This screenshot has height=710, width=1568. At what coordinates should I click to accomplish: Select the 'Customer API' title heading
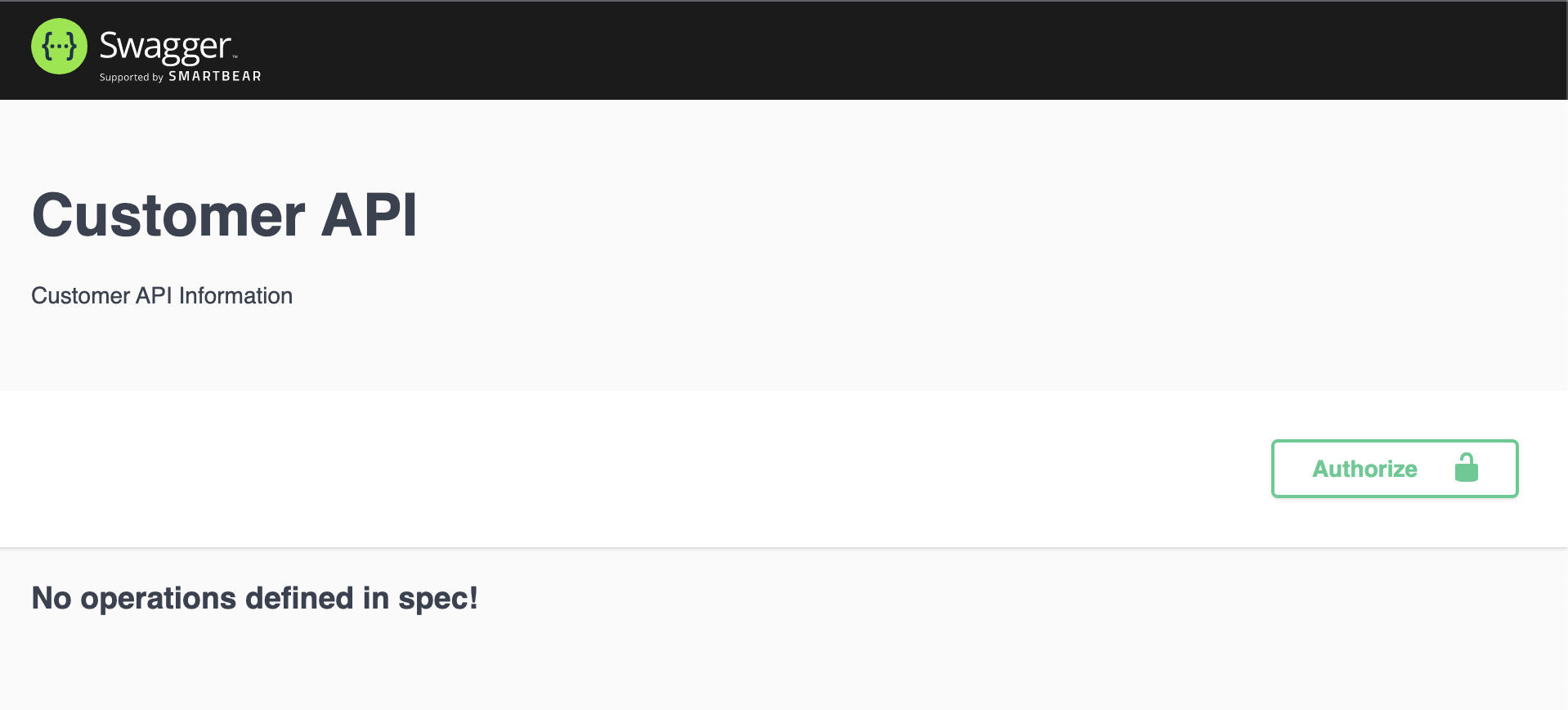pos(225,215)
